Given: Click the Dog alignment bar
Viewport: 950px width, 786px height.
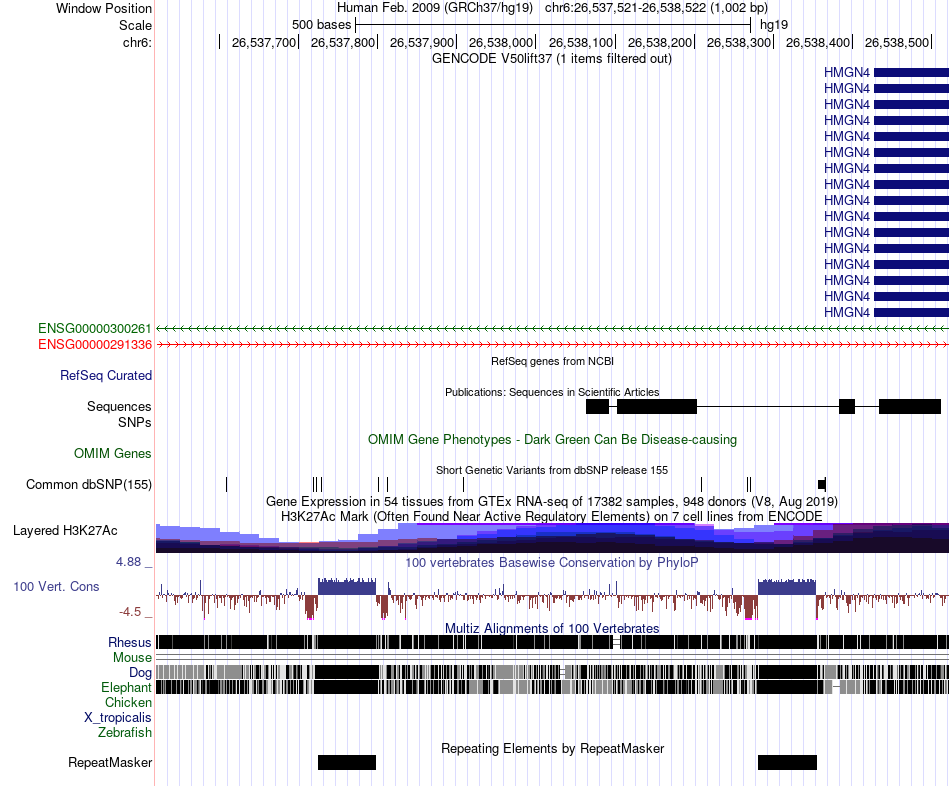Looking at the screenshot, I should [553, 672].
